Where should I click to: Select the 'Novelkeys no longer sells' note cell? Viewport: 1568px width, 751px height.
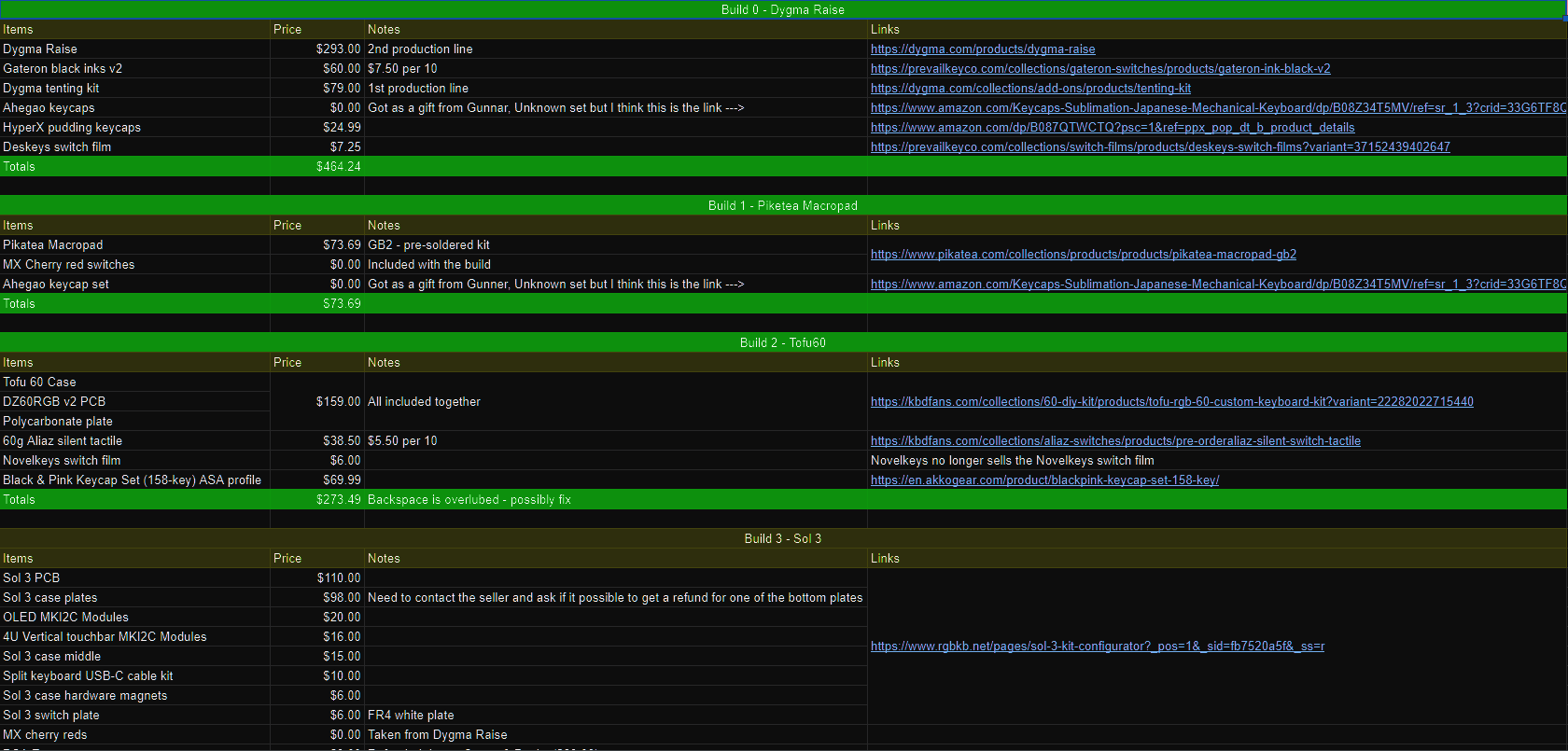[1218, 461]
